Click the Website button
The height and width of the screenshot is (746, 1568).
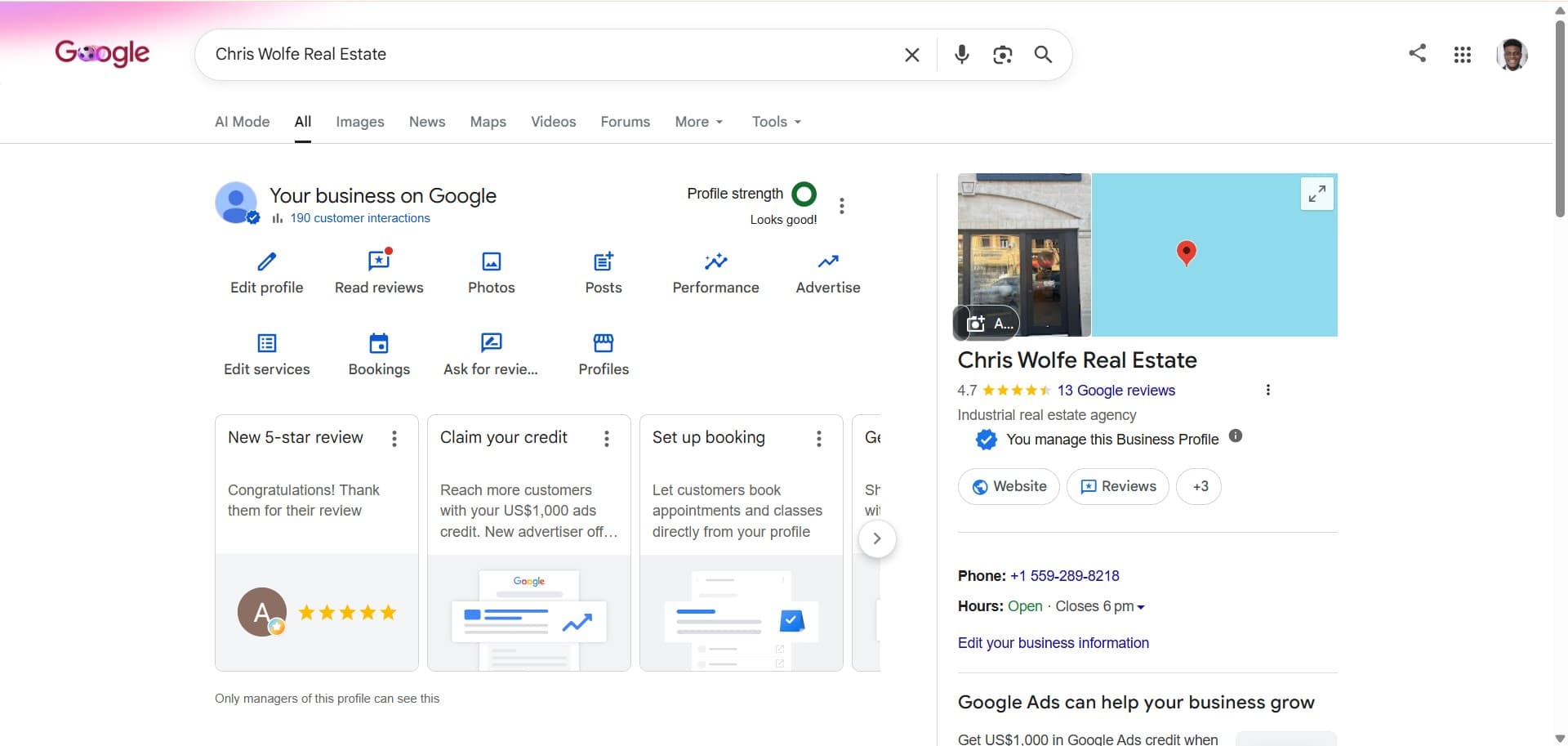click(x=1009, y=486)
